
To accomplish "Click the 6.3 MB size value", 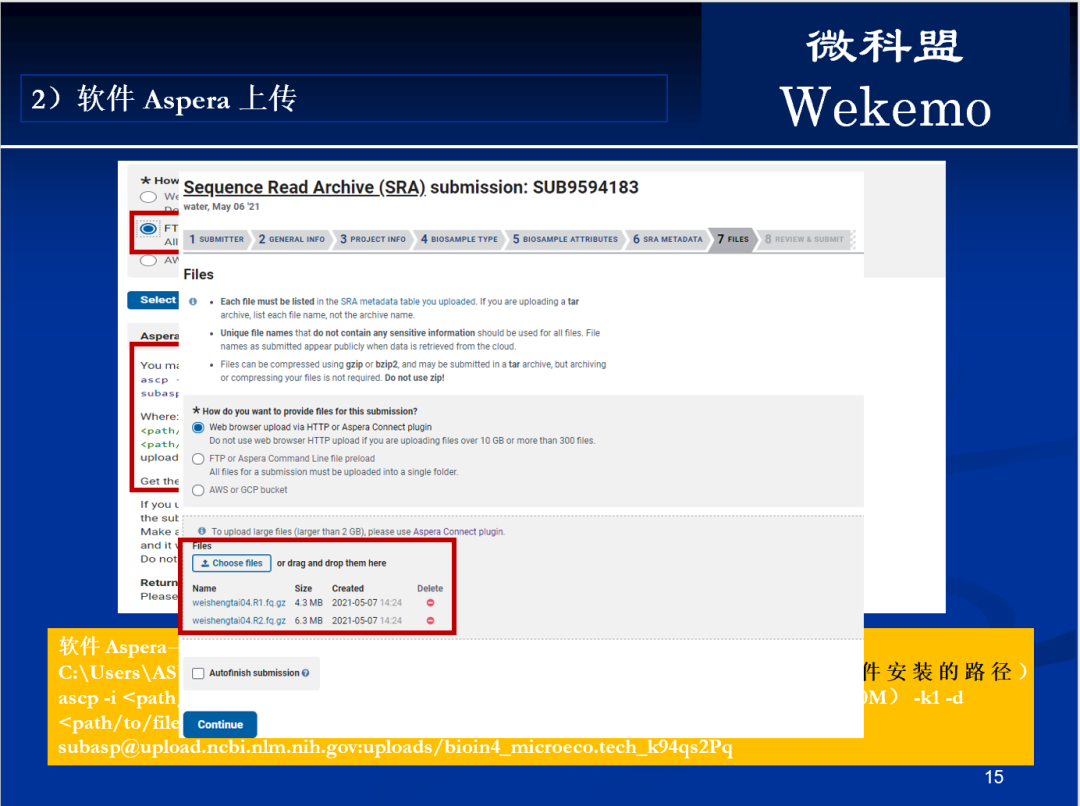I will point(309,621).
